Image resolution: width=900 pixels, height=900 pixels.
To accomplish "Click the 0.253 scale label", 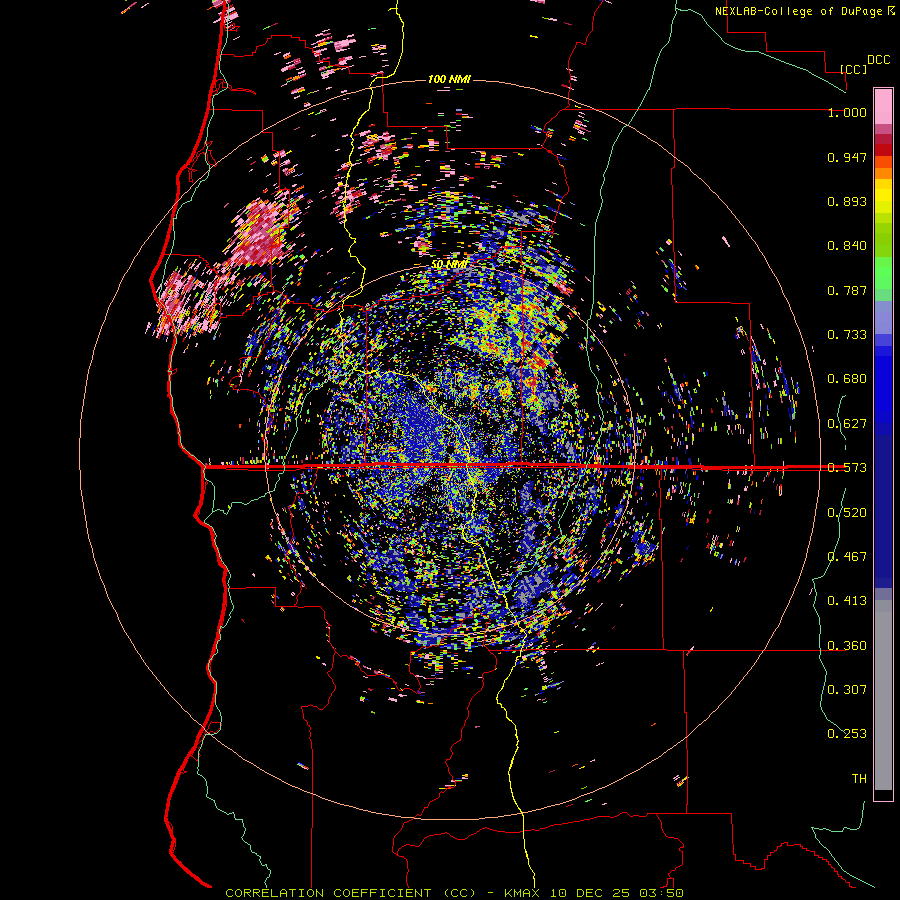I will (847, 734).
